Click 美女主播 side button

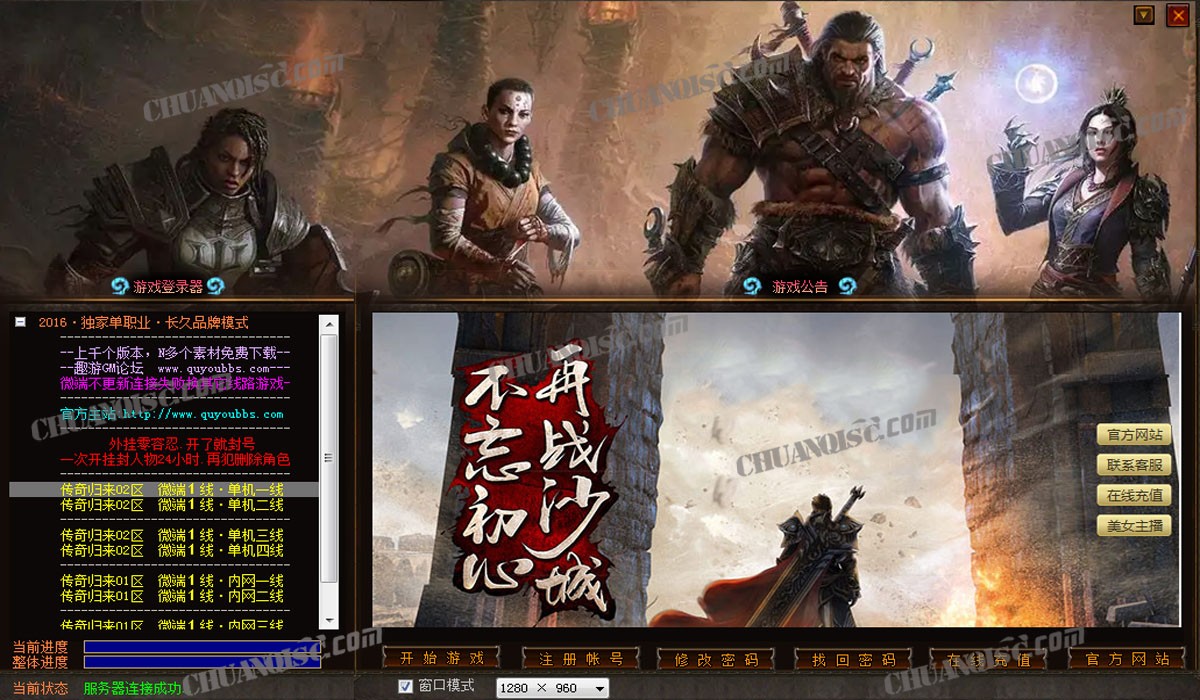[1134, 526]
